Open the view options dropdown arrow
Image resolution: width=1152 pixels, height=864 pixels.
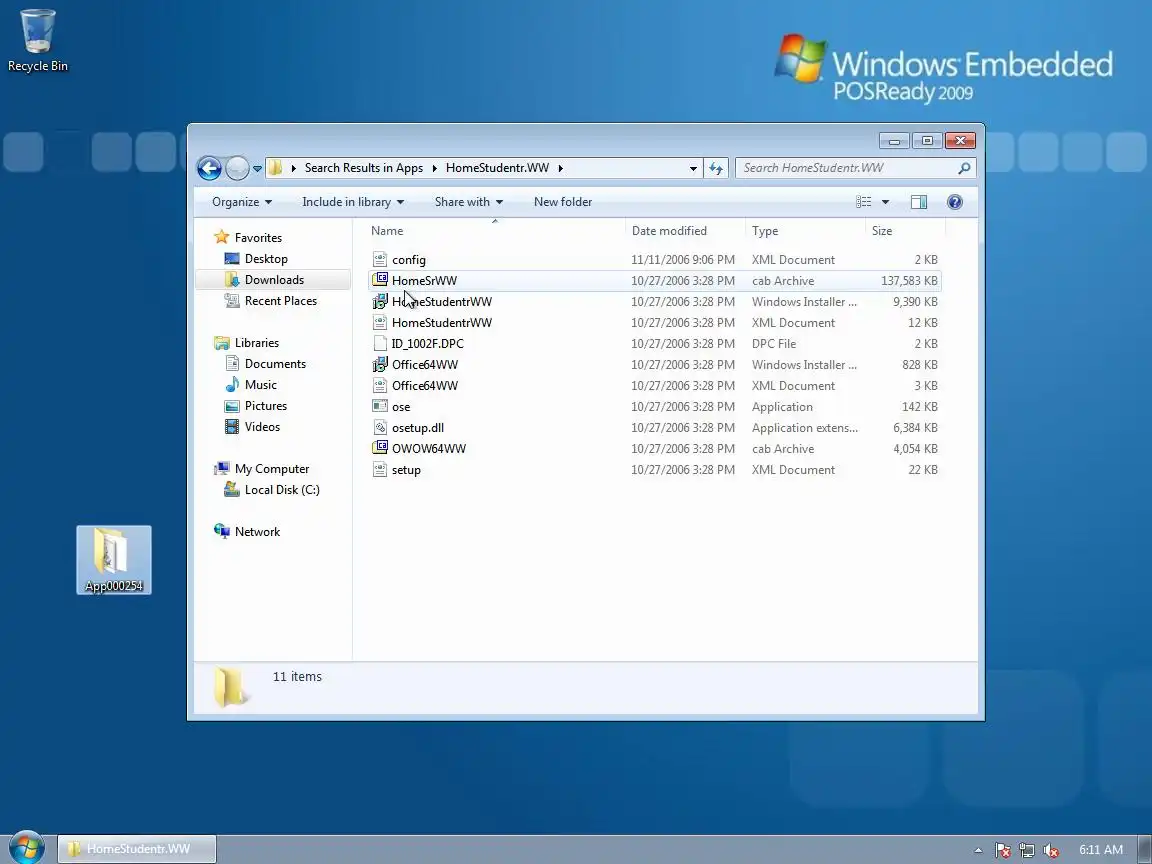885,202
